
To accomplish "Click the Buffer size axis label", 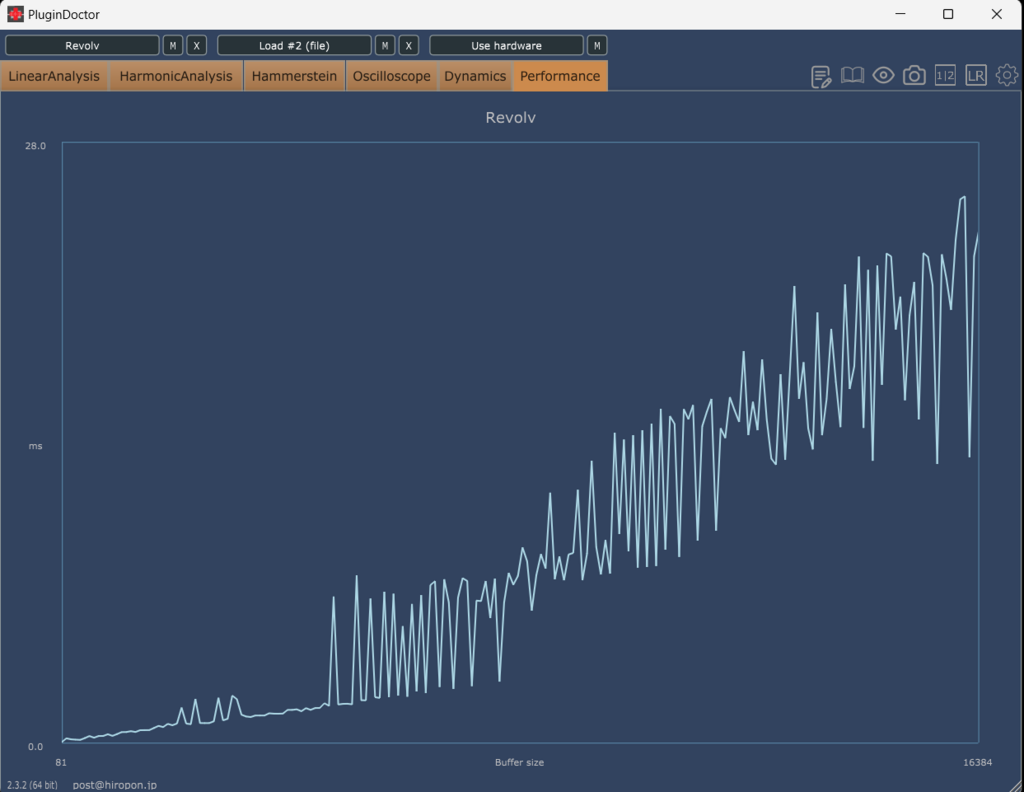I will (x=519, y=762).
